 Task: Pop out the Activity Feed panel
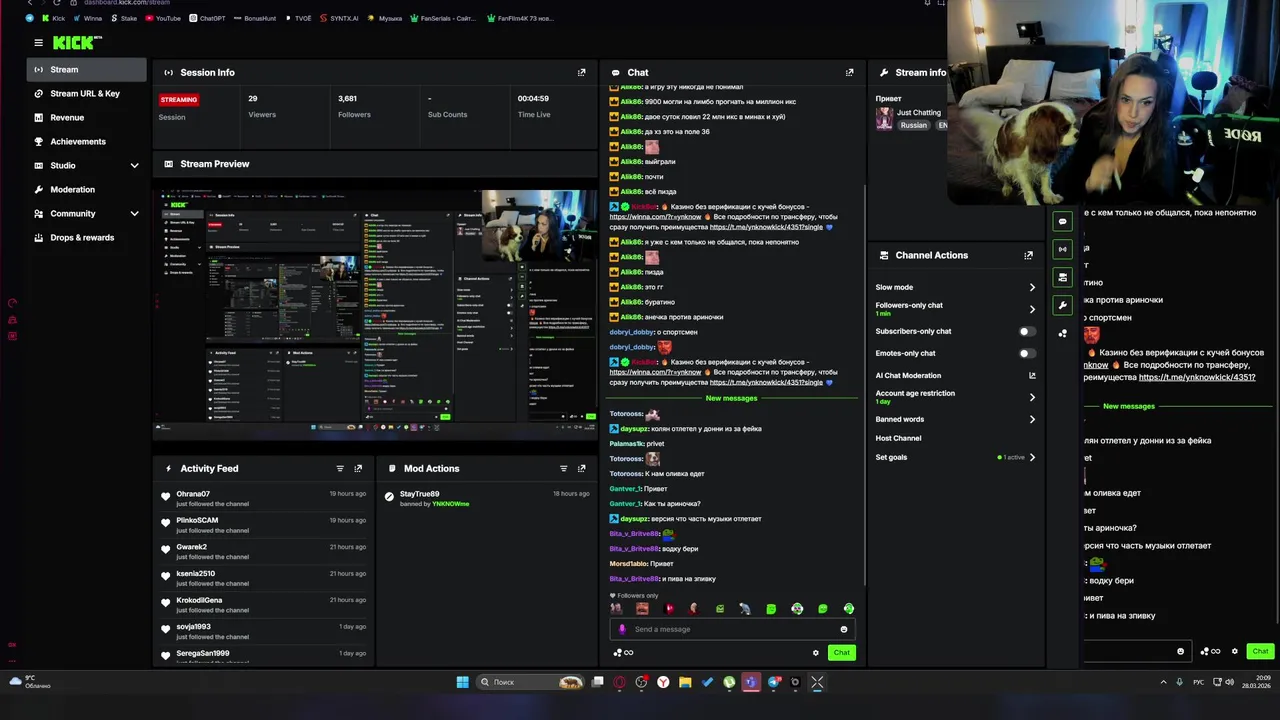[358, 468]
